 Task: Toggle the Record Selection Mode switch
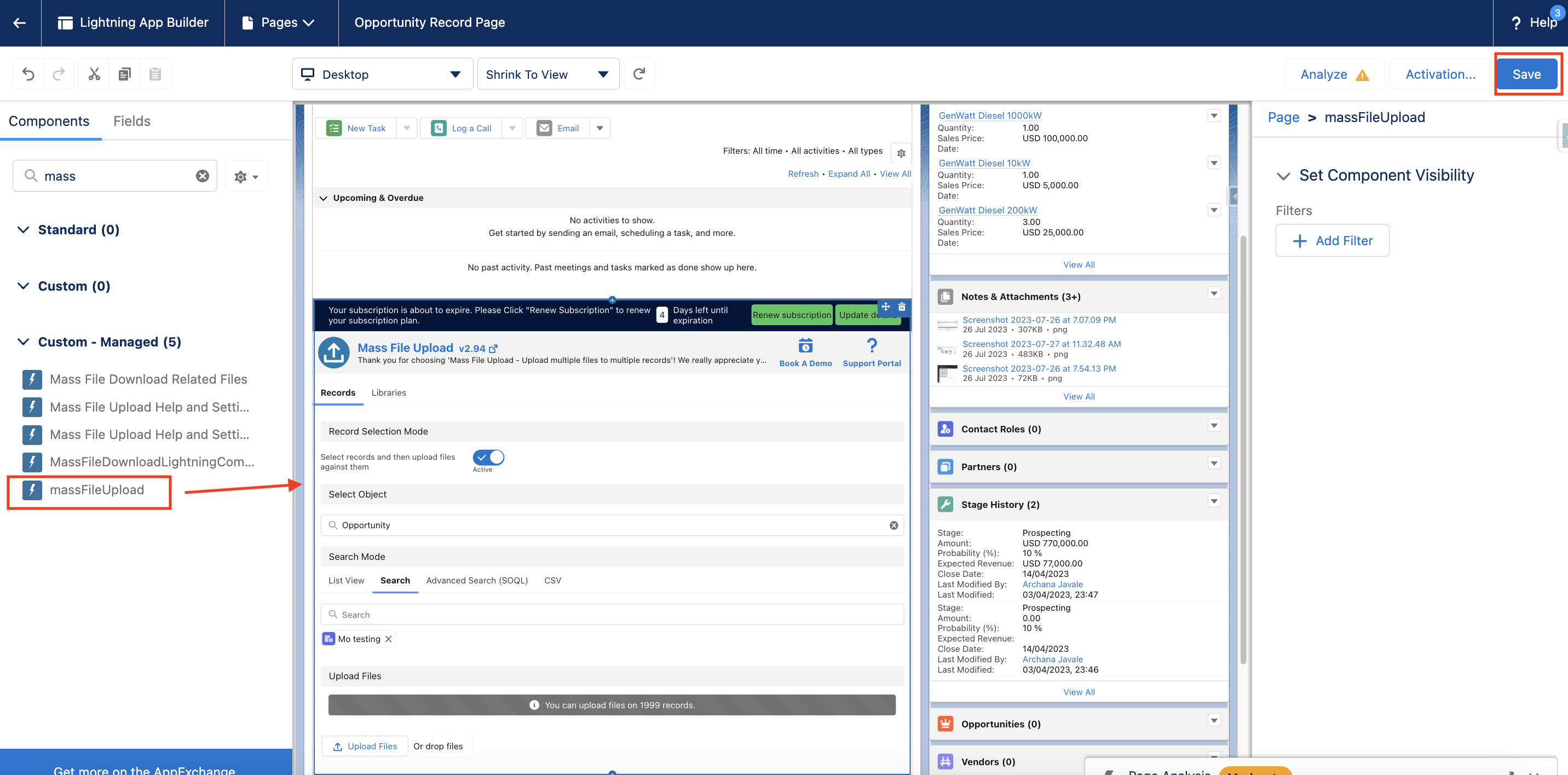(488, 457)
